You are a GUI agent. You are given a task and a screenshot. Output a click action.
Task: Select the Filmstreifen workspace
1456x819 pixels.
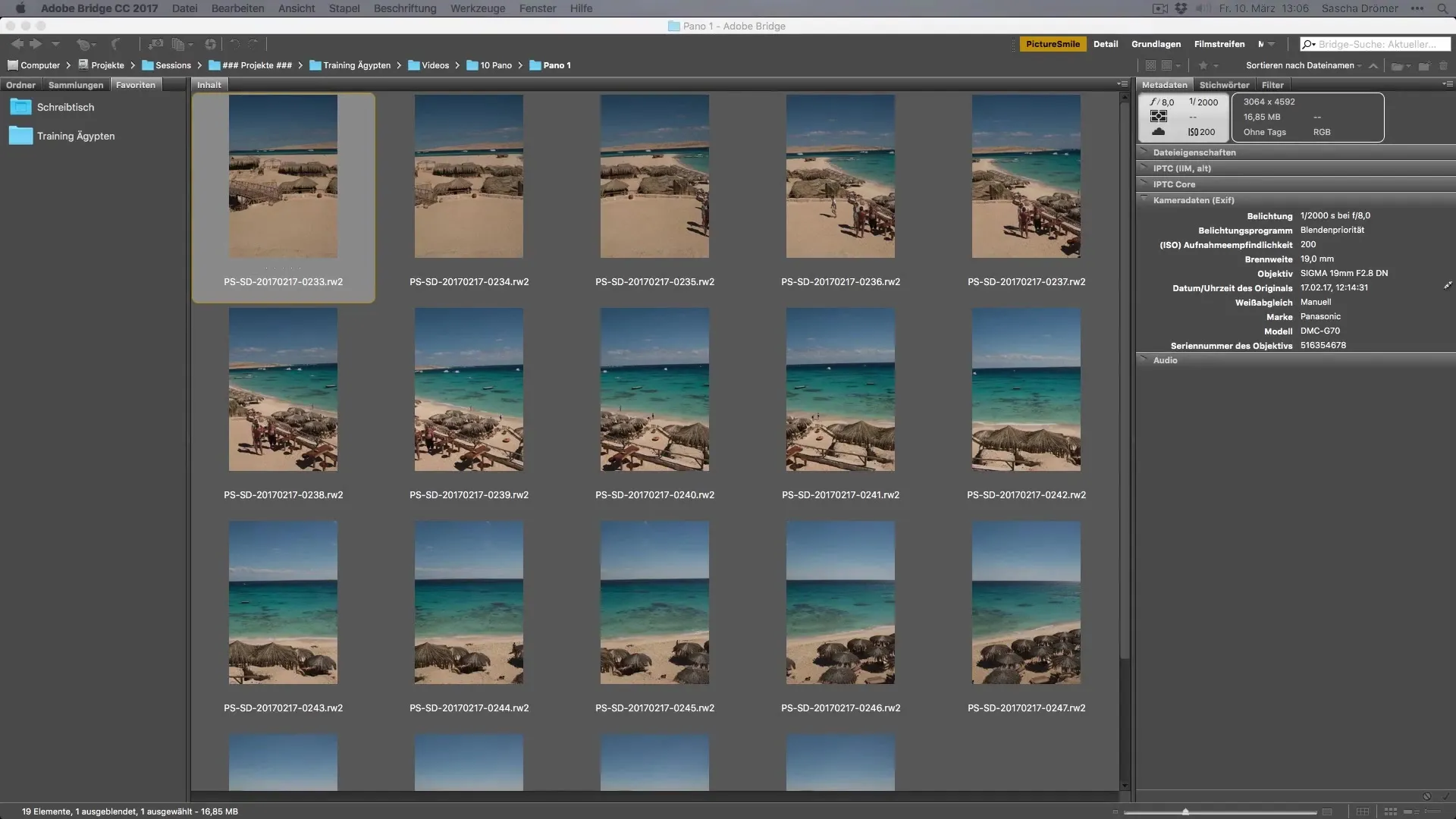click(x=1219, y=44)
